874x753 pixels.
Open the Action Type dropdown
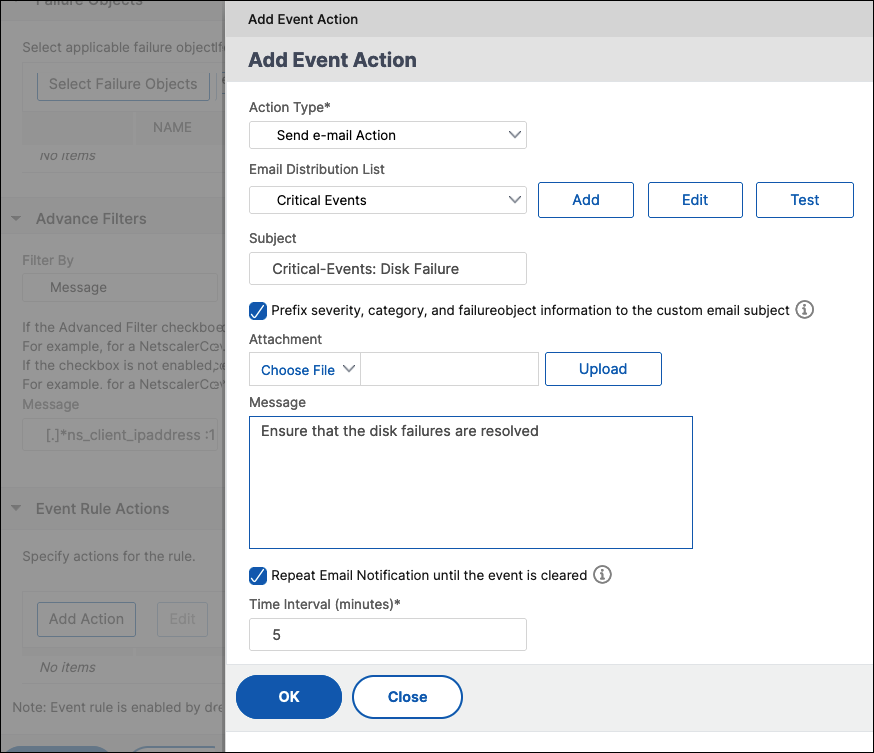point(387,135)
